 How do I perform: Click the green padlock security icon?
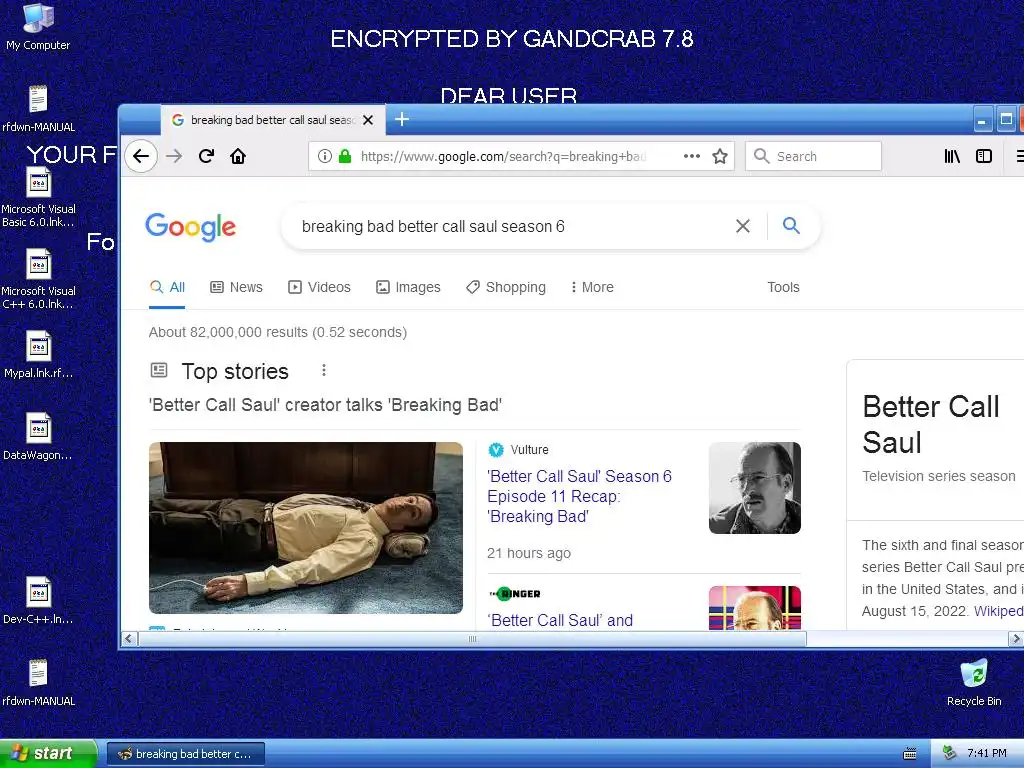[x=345, y=156]
